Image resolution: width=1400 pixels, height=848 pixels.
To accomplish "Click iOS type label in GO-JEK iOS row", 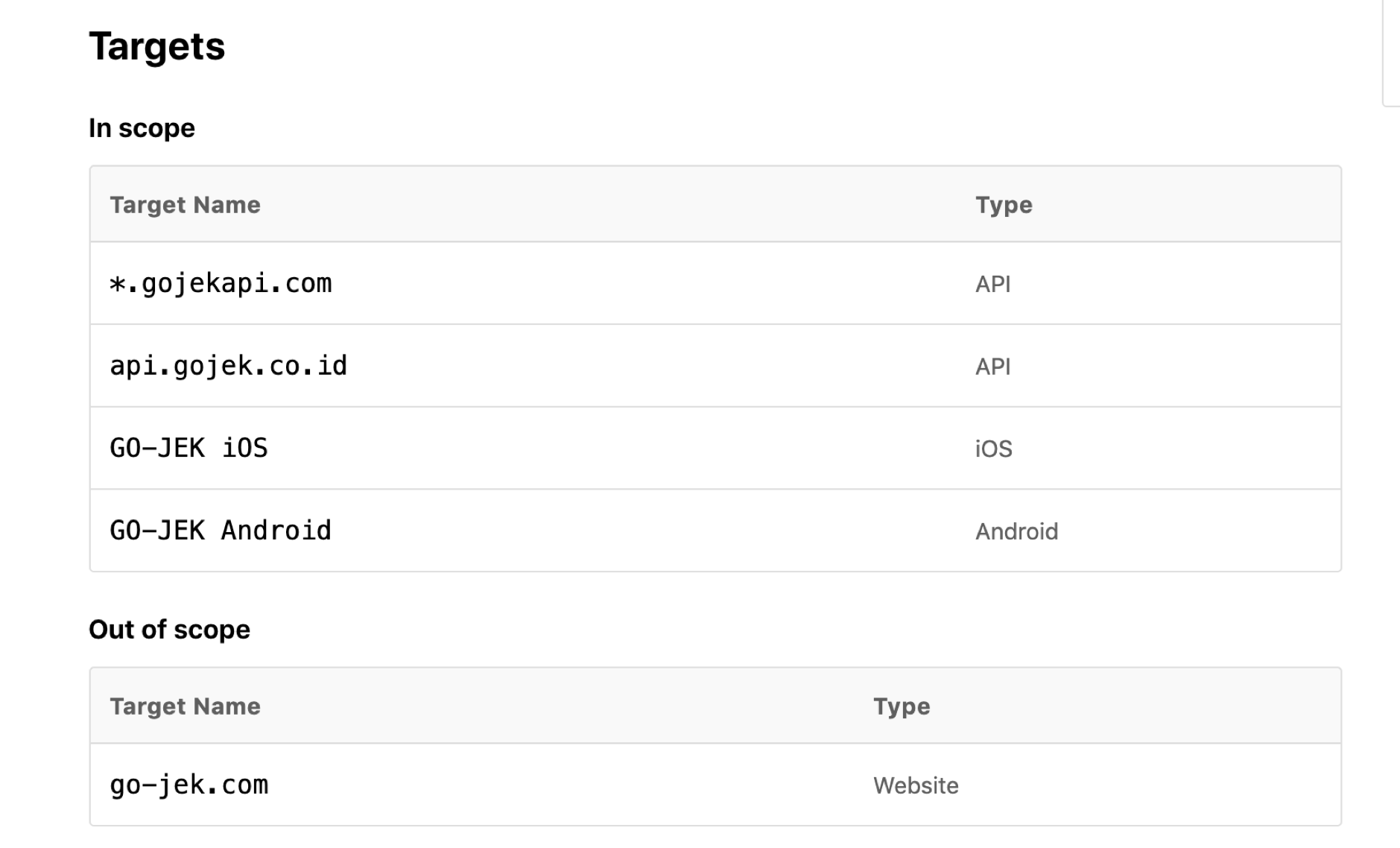I will click(993, 449).
